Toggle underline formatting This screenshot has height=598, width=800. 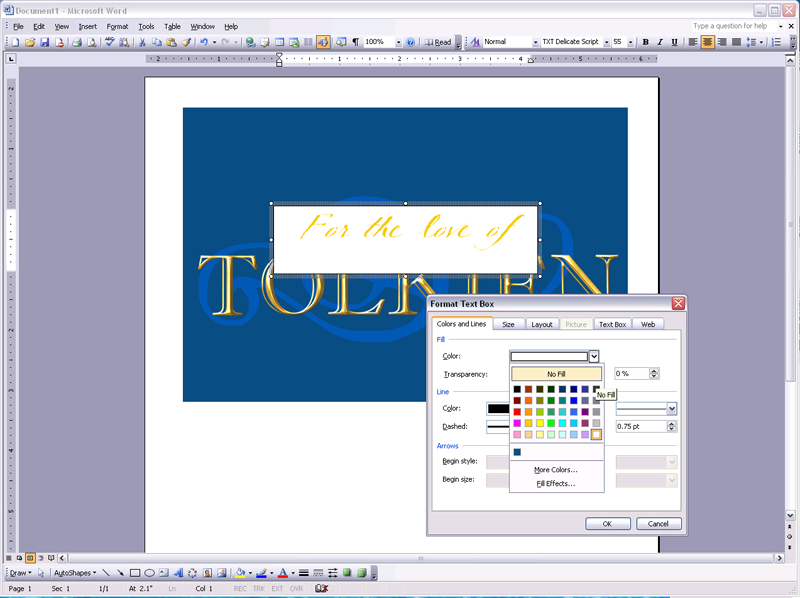[x=674, y=42]
